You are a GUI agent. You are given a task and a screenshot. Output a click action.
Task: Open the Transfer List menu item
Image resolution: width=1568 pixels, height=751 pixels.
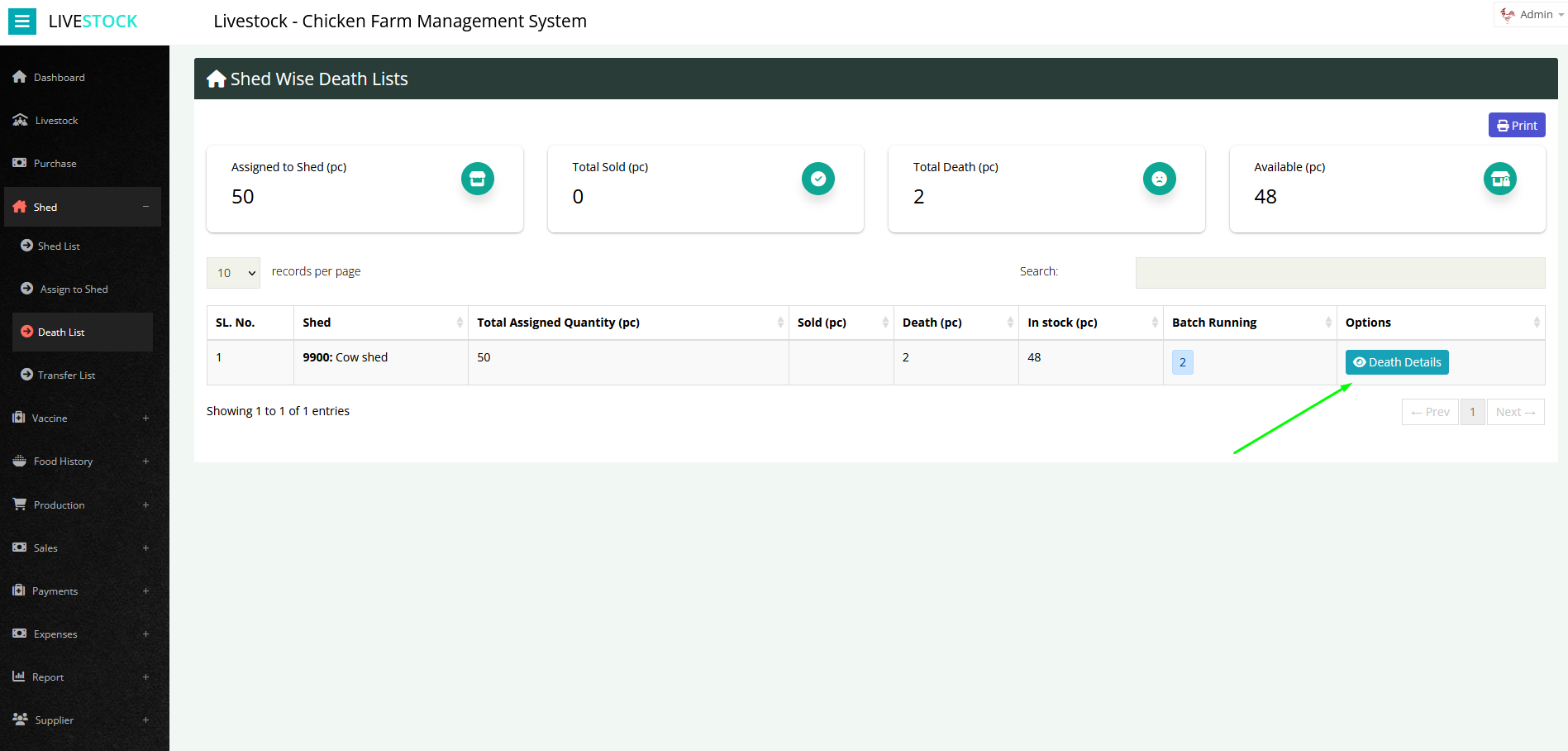click(x=66, y=375)
